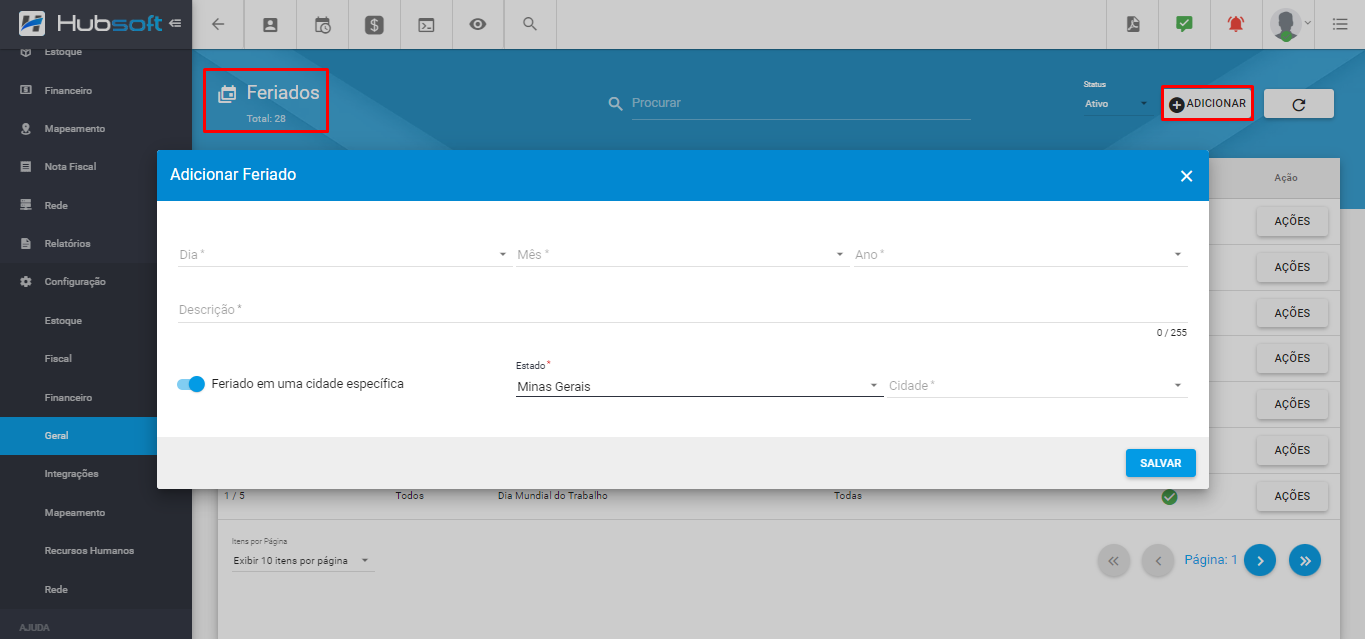Click the Descrição text field
The height and width of the screenshot is (639, 1365).
[682, 311]
